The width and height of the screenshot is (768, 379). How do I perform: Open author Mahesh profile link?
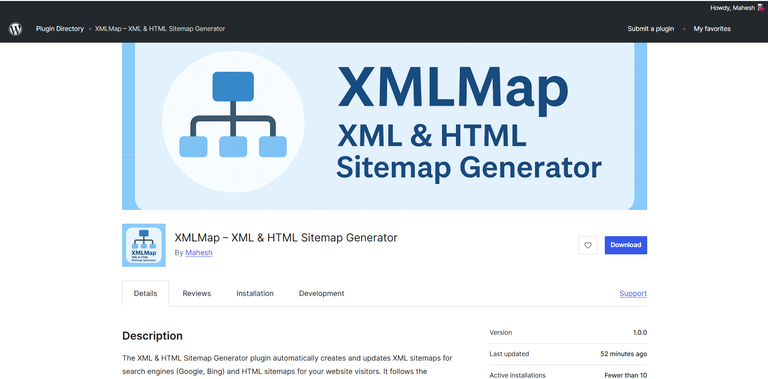tap(199, 253)
